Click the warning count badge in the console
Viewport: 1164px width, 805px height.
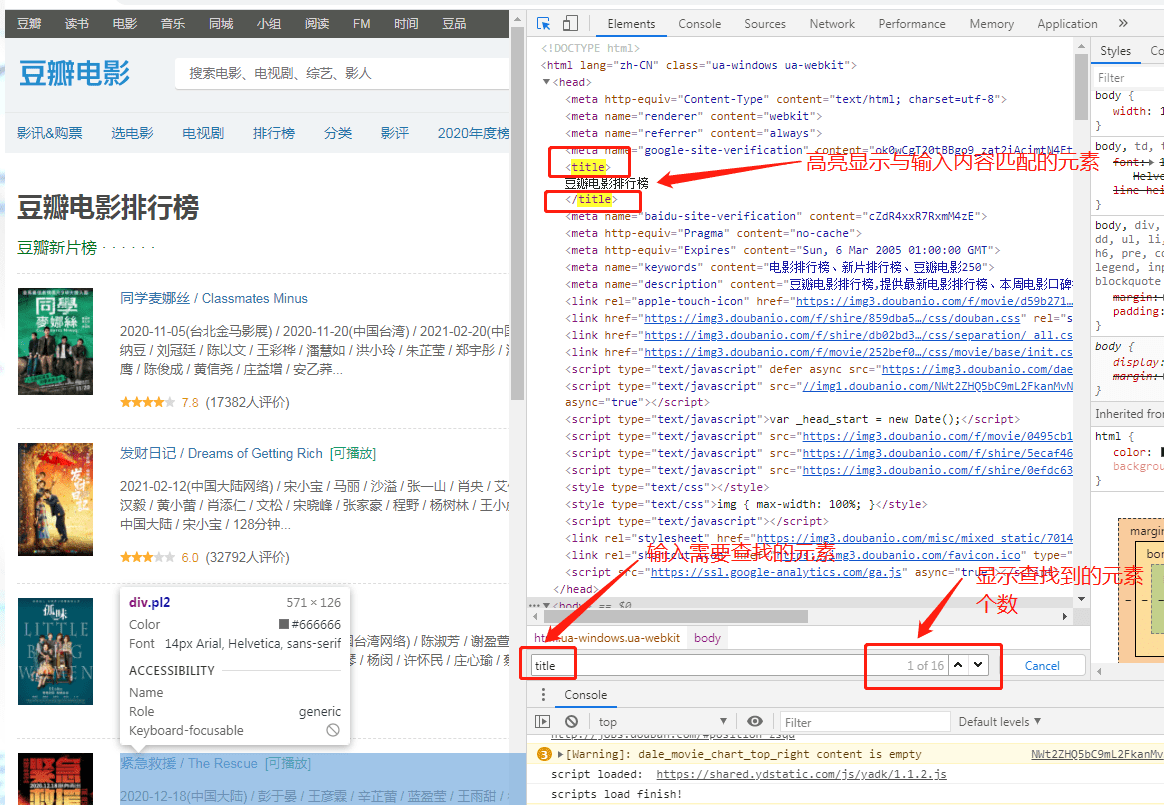coord(543,754)
